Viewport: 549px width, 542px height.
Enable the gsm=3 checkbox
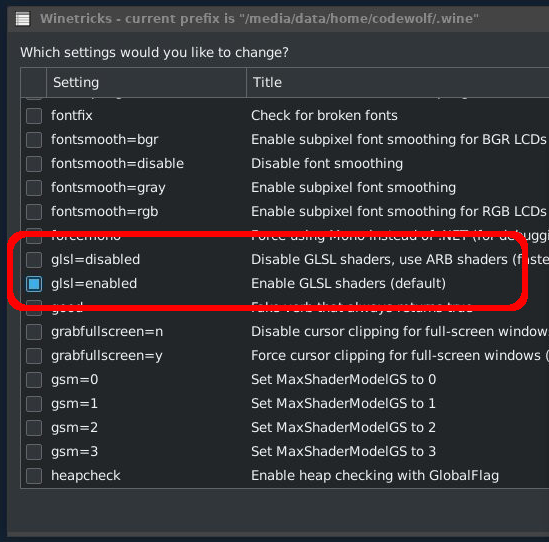coord(34,452)
